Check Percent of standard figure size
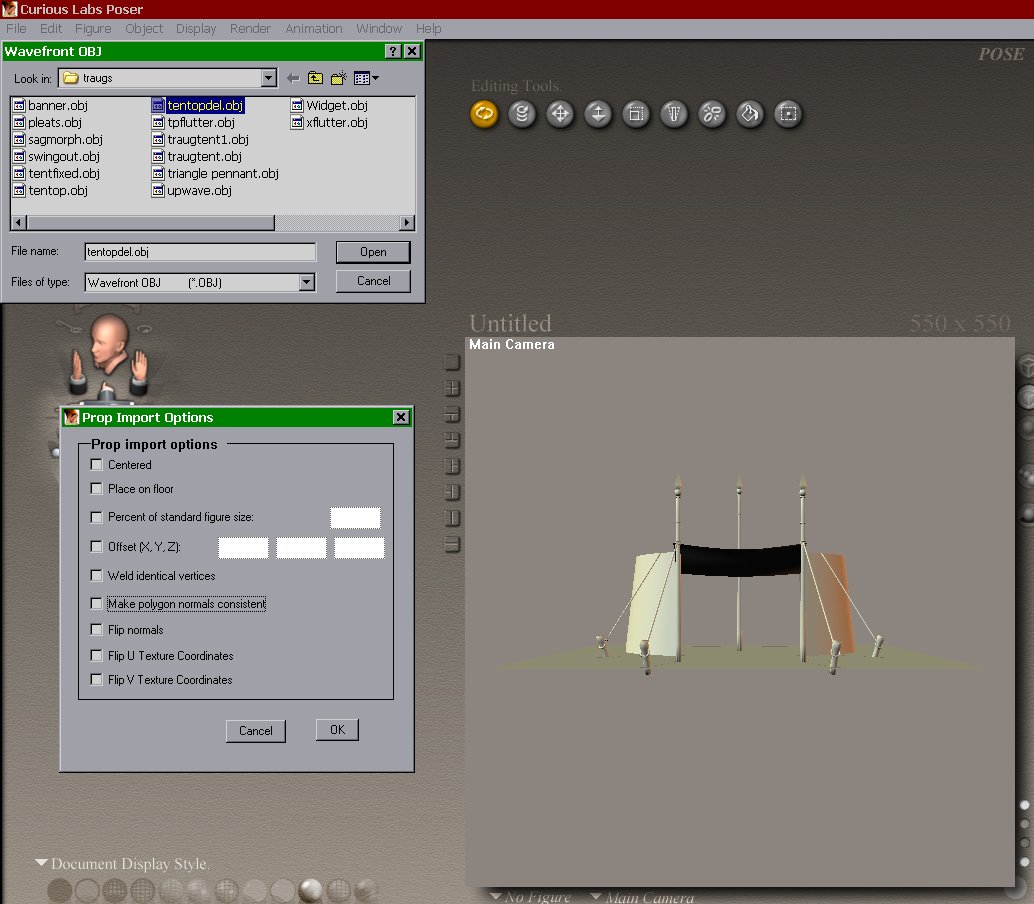Image resolution: width=1034 pixels, height=904 pixels. pyautogui.click(x=96, y=517)
